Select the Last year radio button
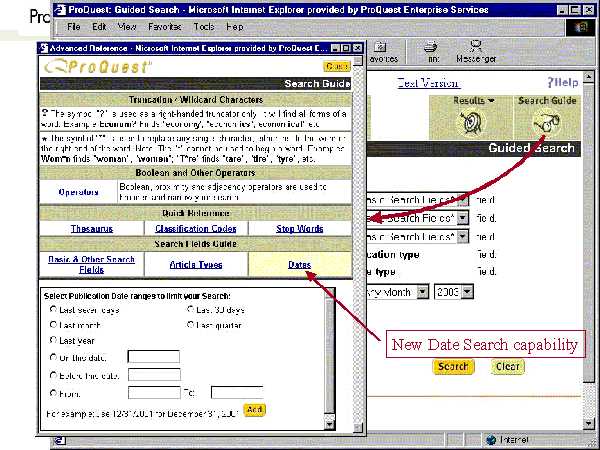The width and height of the screenshot is (600, 450). [53, 340]
